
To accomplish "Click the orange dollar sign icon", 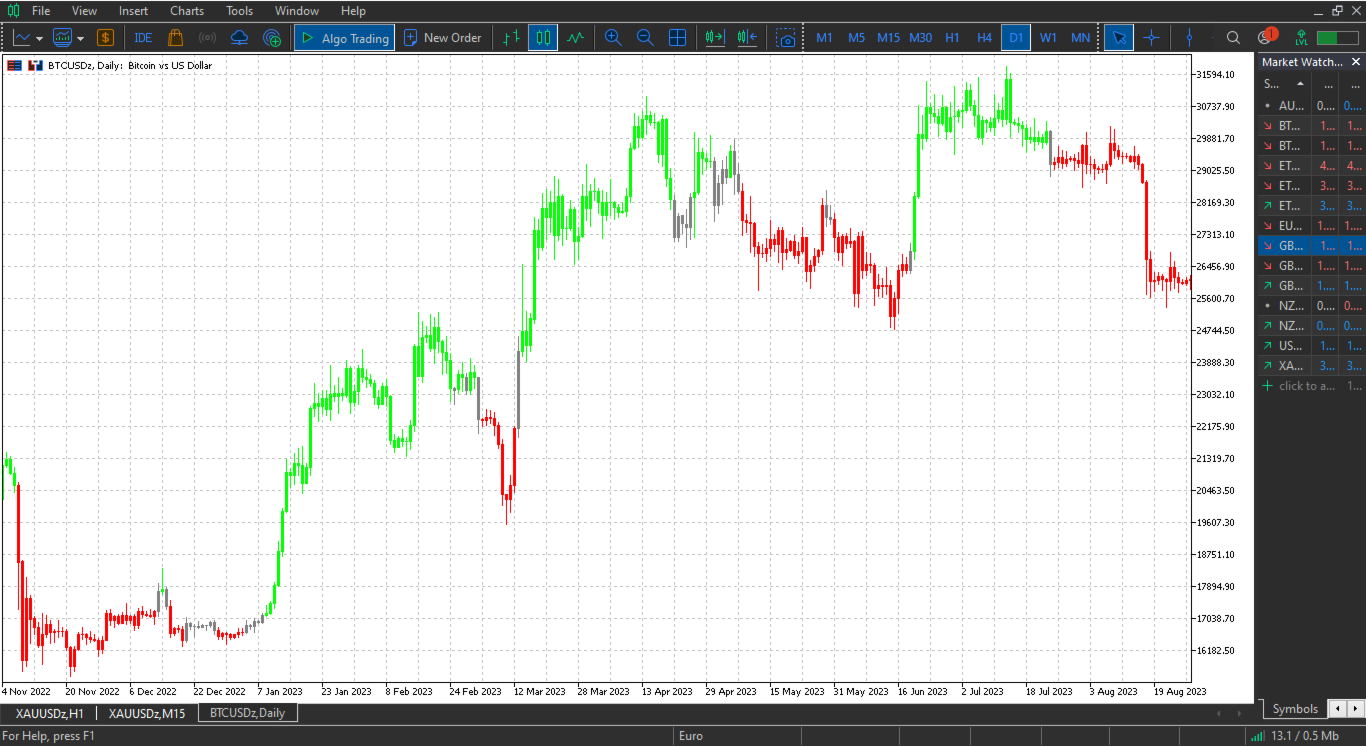I will 105,38.
